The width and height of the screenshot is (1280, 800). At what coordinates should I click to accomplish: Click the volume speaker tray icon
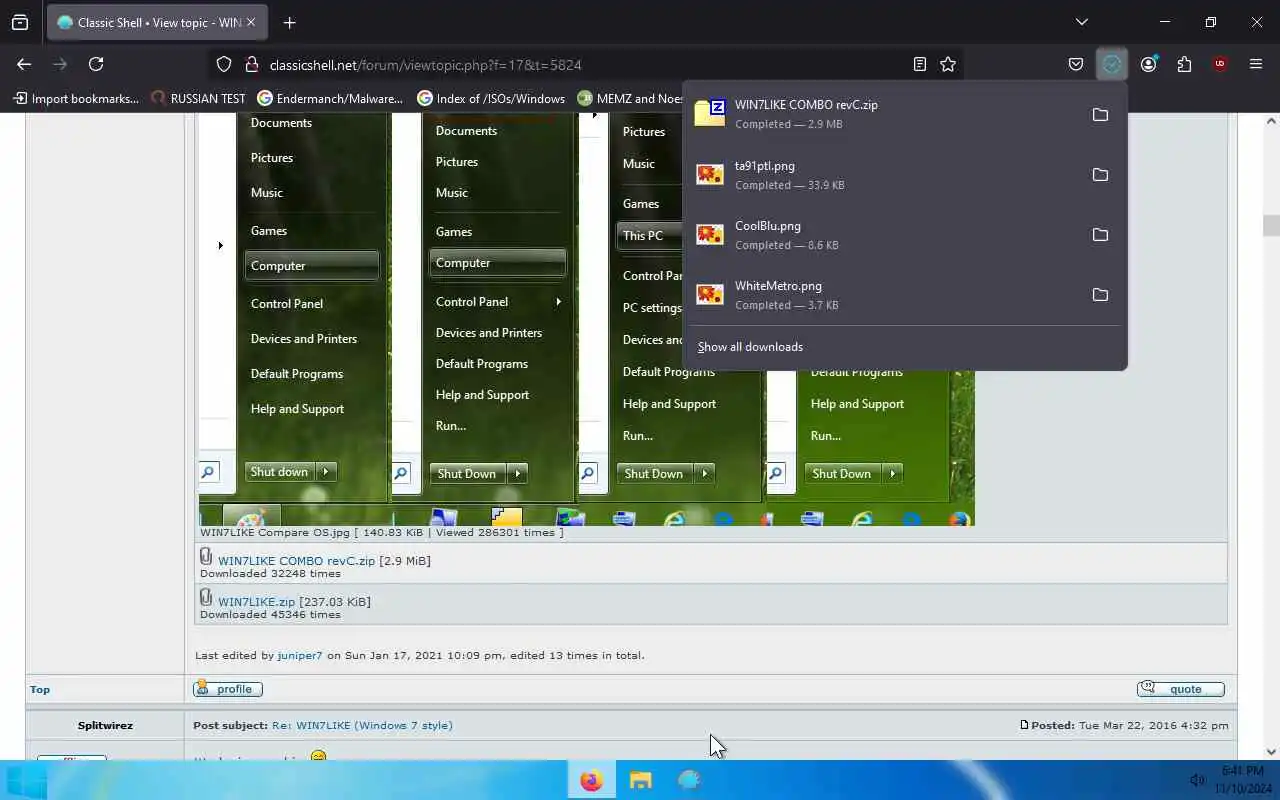click(1197, 780)
